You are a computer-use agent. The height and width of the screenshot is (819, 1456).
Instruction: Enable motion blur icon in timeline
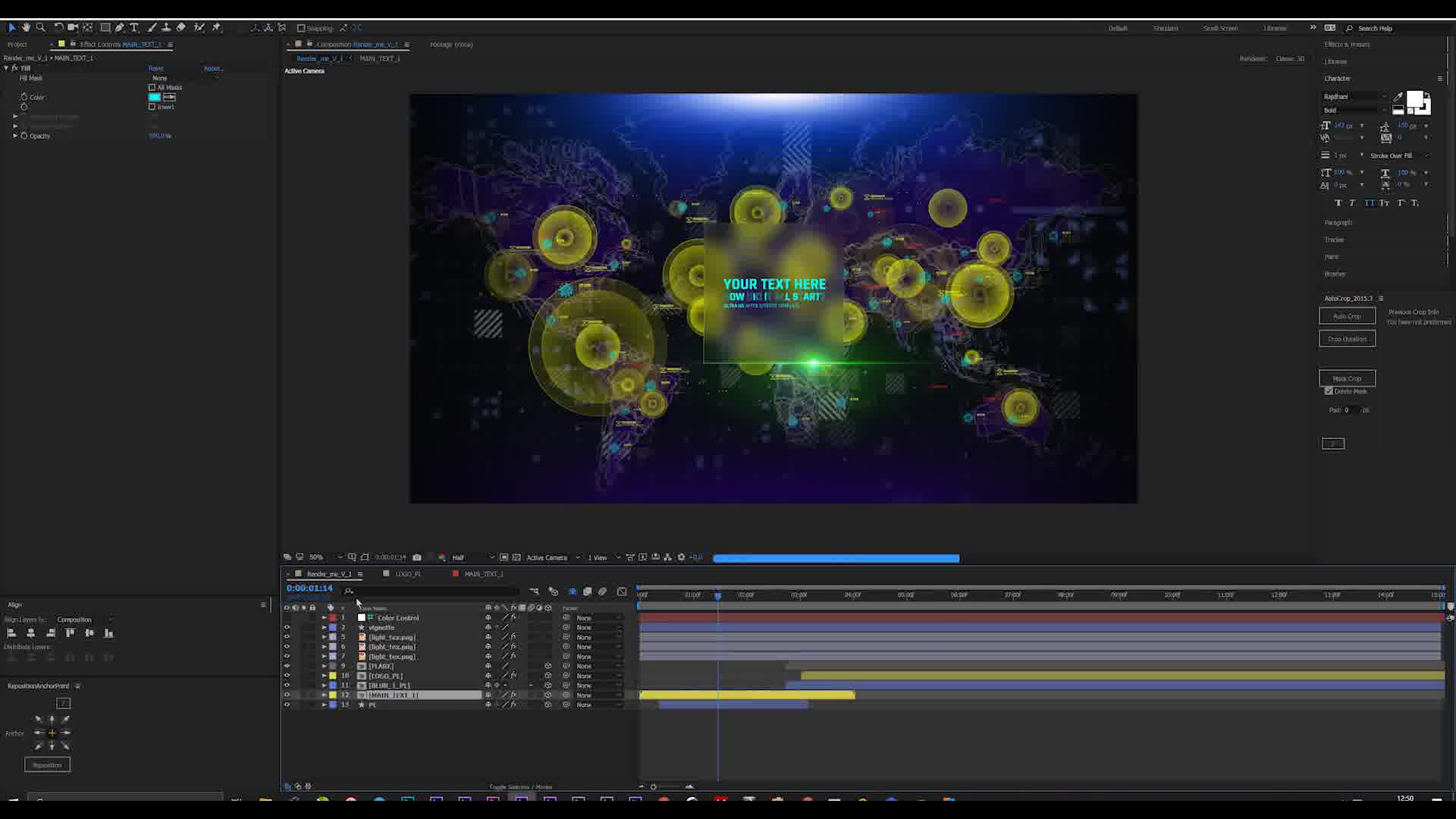603,591
